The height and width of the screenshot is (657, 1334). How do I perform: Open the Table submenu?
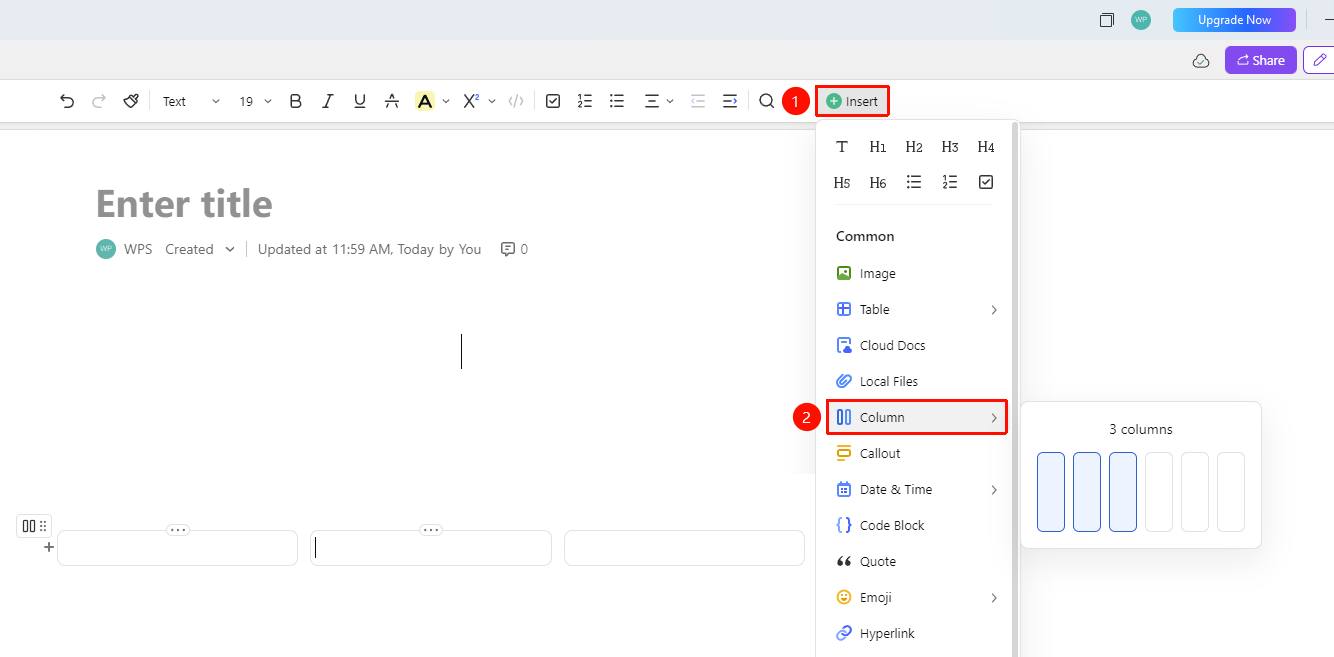click(916, 309)
